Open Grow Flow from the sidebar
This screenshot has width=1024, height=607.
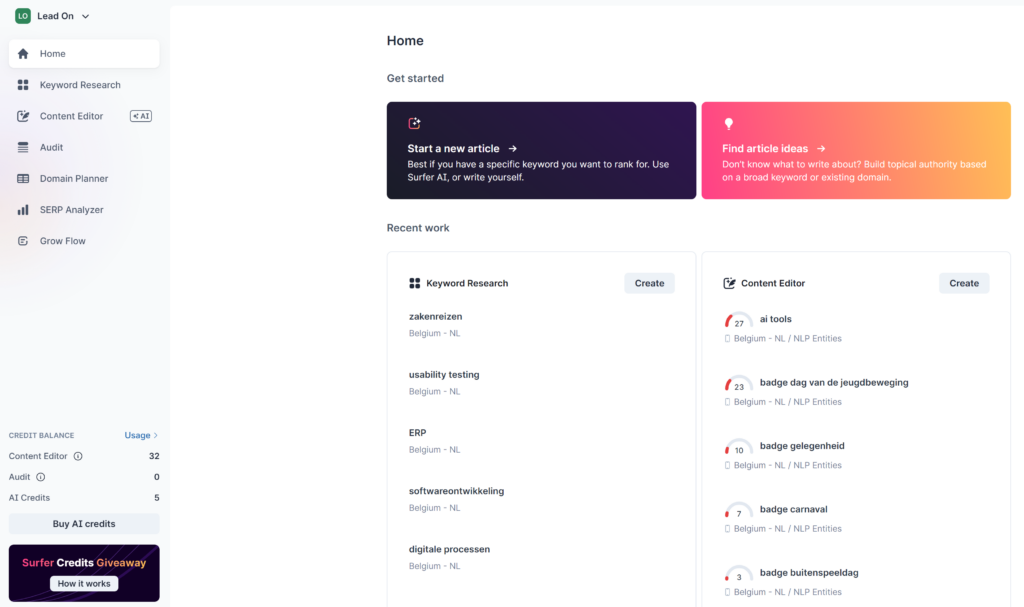click(84, 241)
